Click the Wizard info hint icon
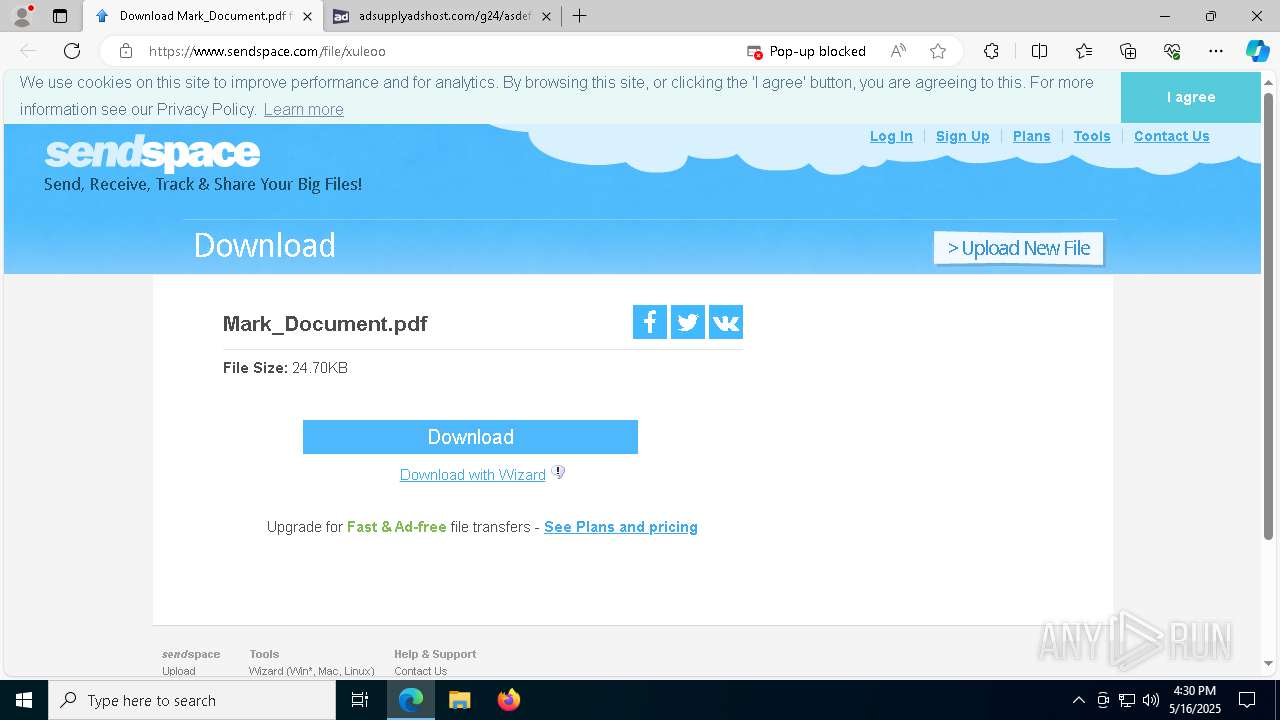 [x=558, y=472]
